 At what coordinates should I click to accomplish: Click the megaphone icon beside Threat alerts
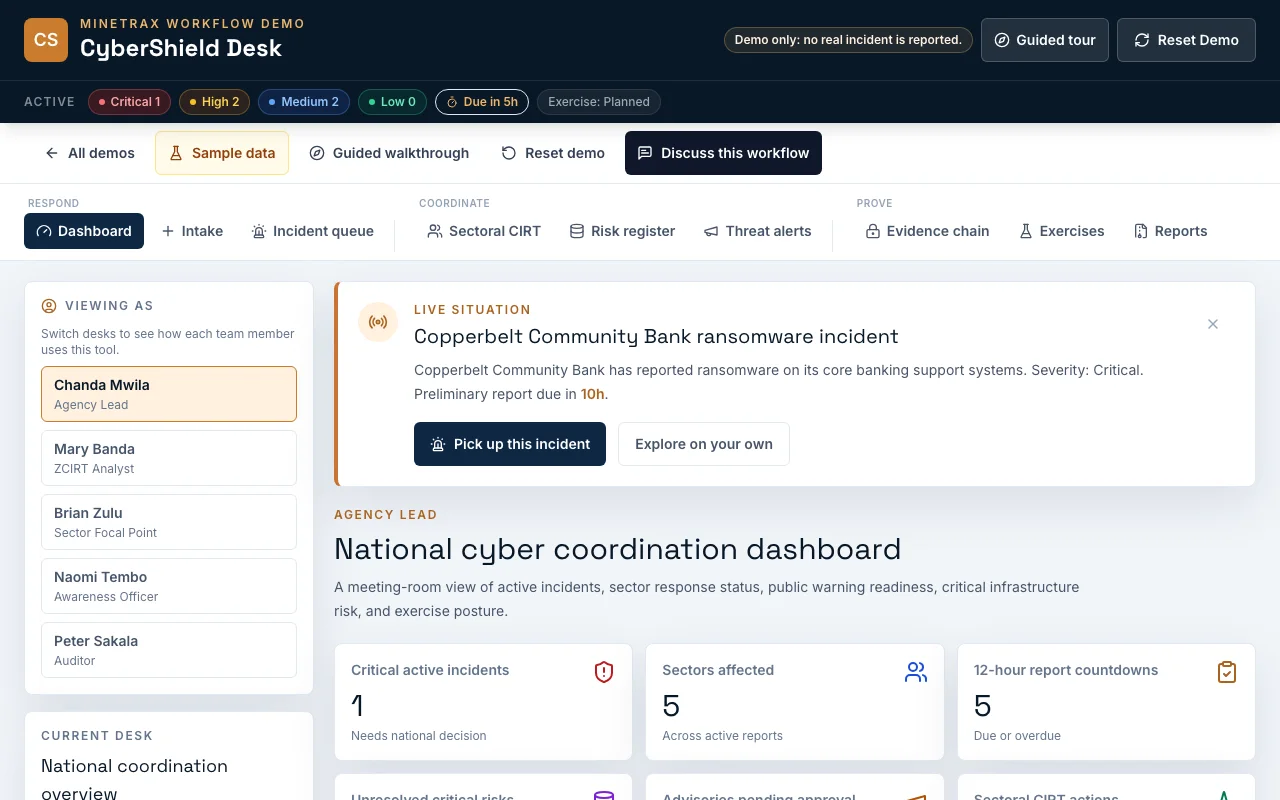(x=711, y=231)
